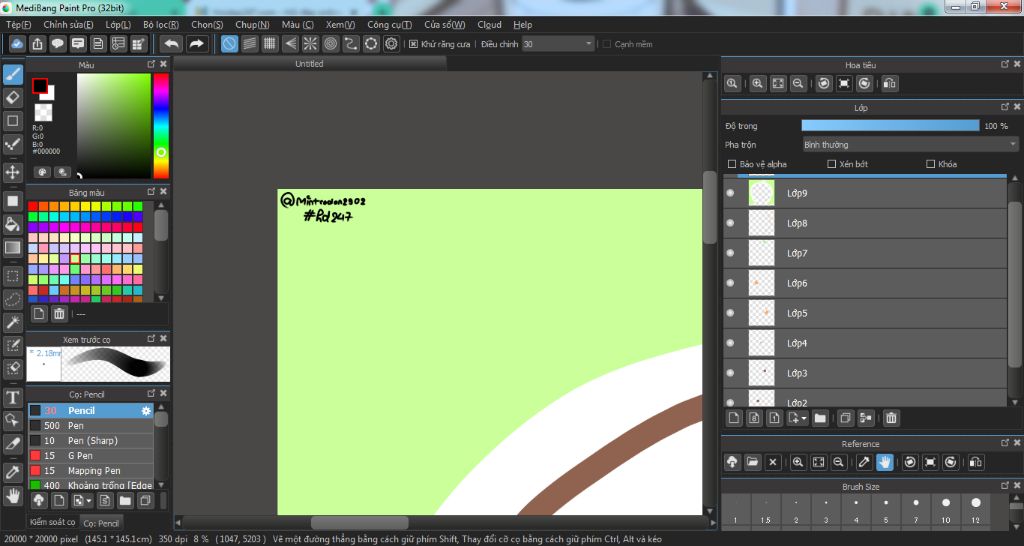The image size is (1024, 546).
Task: Click the Undo arrow in toolbar
Action: pos(171,44)
